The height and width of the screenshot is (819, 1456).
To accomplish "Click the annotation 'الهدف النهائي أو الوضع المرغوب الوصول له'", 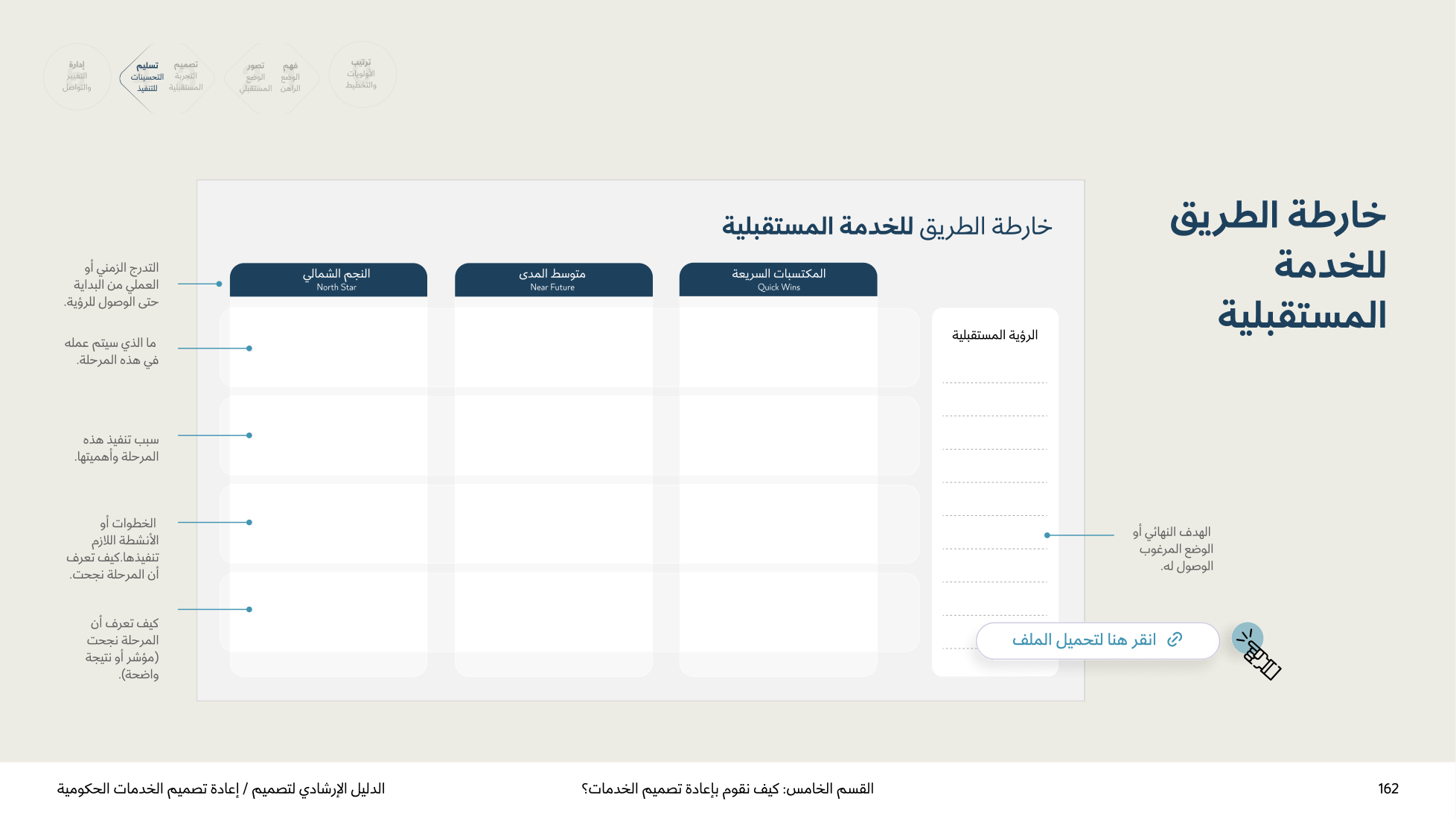I will click(1172, 549).
